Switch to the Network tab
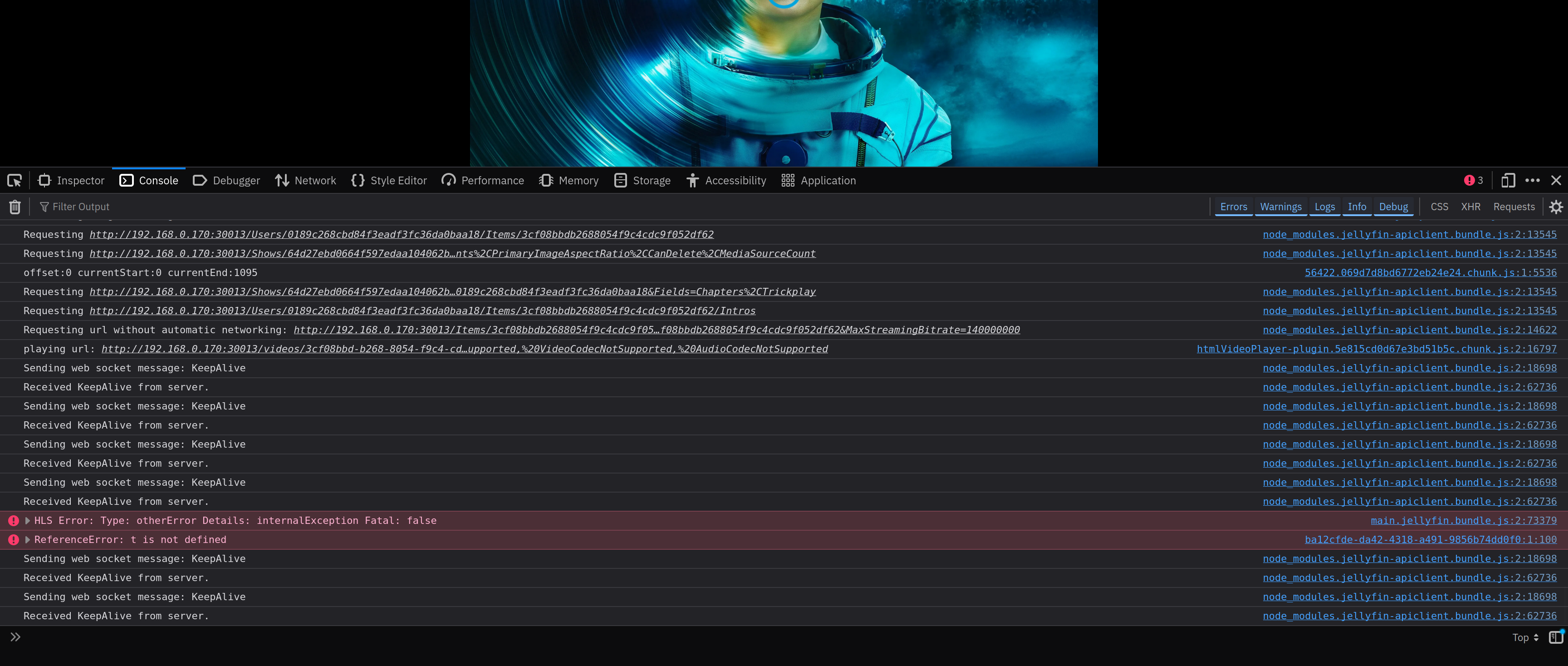 tap(305, 180)
